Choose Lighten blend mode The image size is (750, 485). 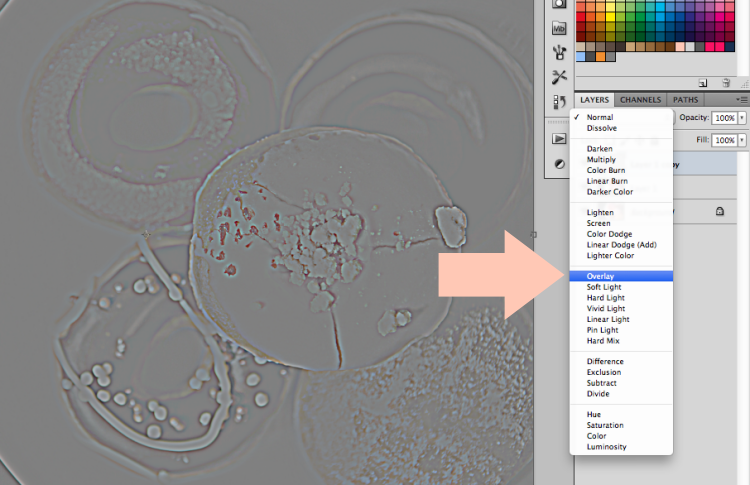click(621, 212)
